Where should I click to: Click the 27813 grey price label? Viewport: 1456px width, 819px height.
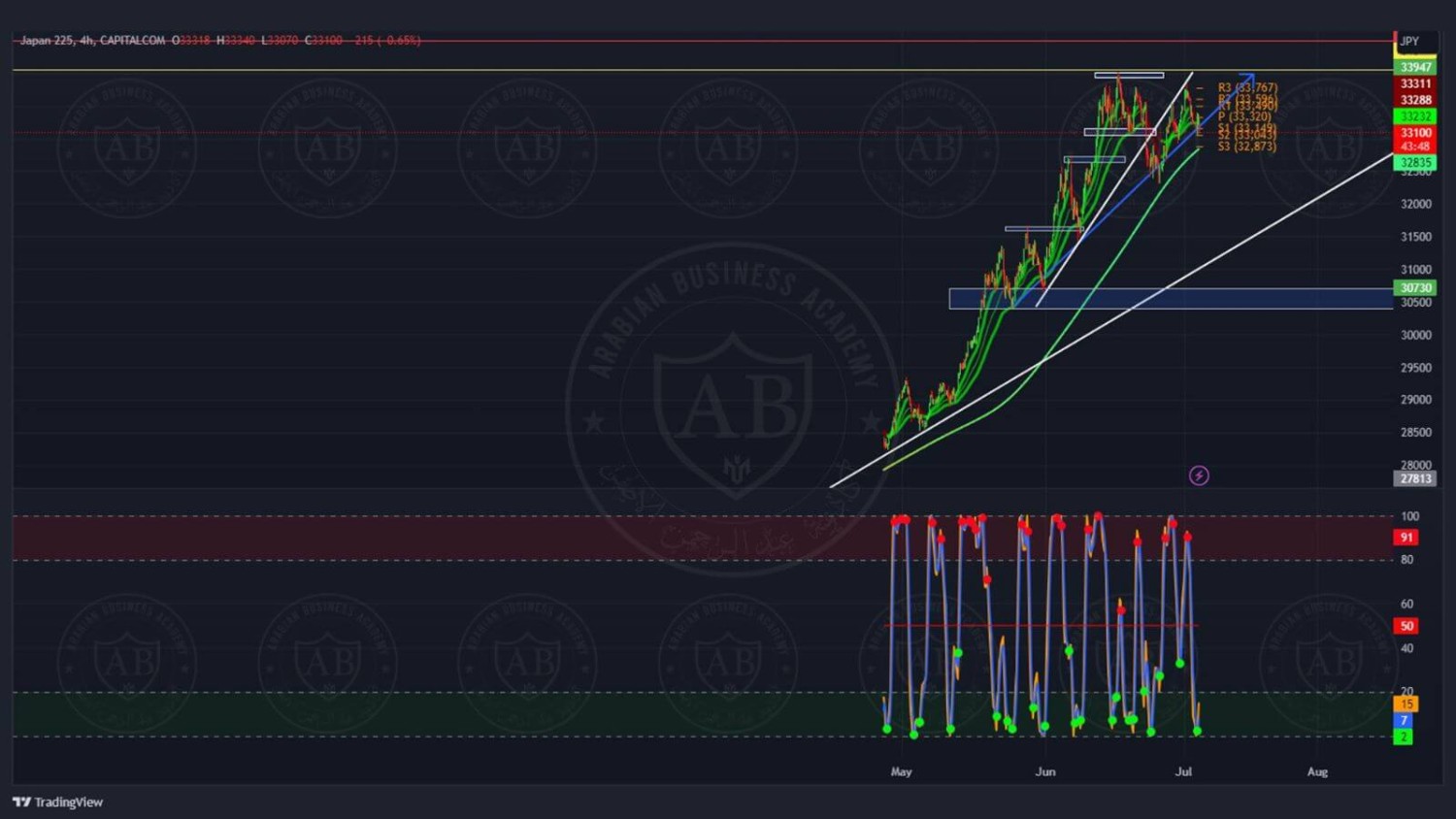(1415, 478)
